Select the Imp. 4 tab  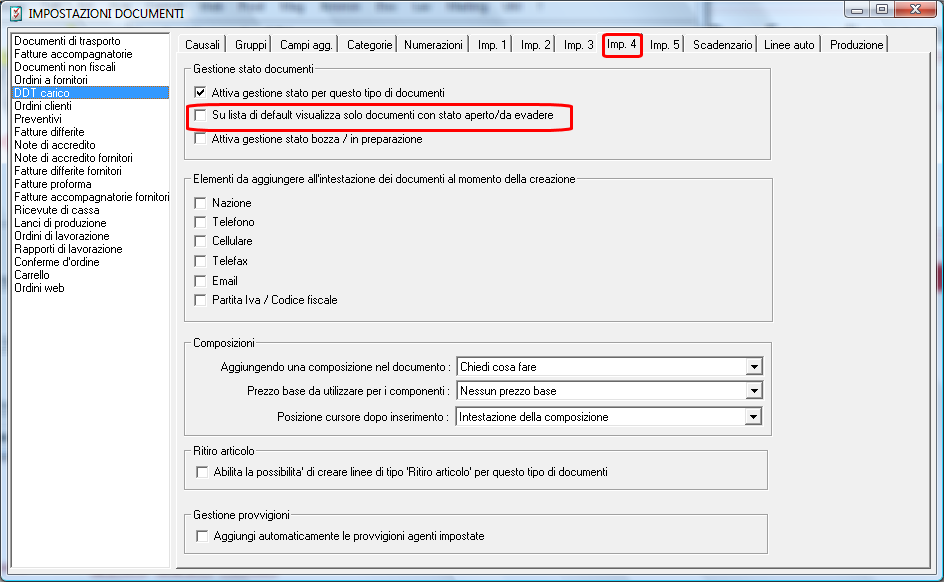[x=622, y=45]
